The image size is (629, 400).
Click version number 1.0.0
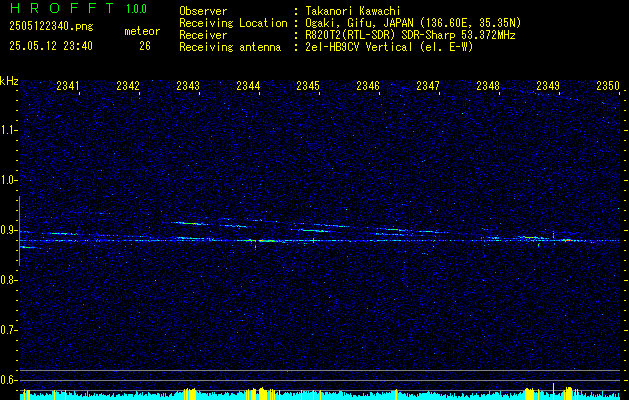[x=136, y=9]
